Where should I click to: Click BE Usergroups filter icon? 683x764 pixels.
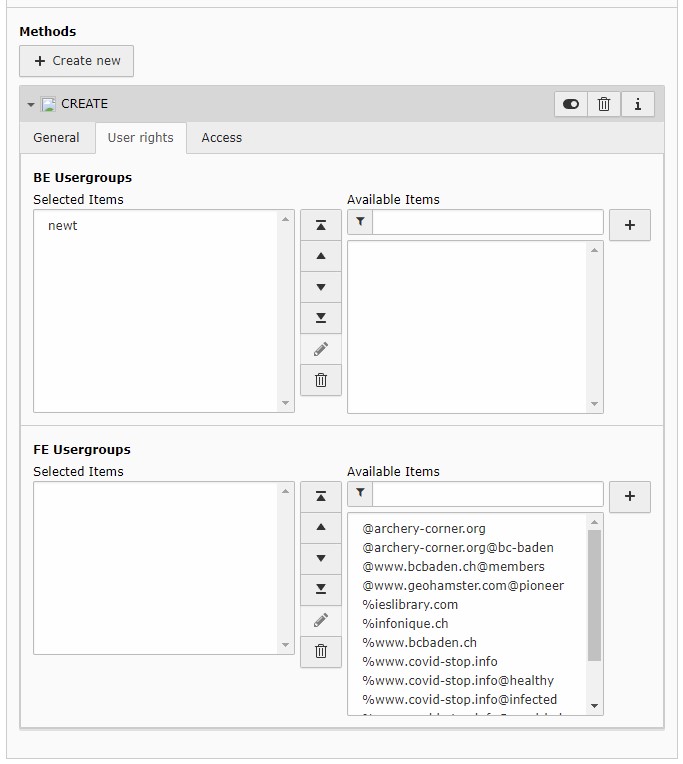(360, 222)
